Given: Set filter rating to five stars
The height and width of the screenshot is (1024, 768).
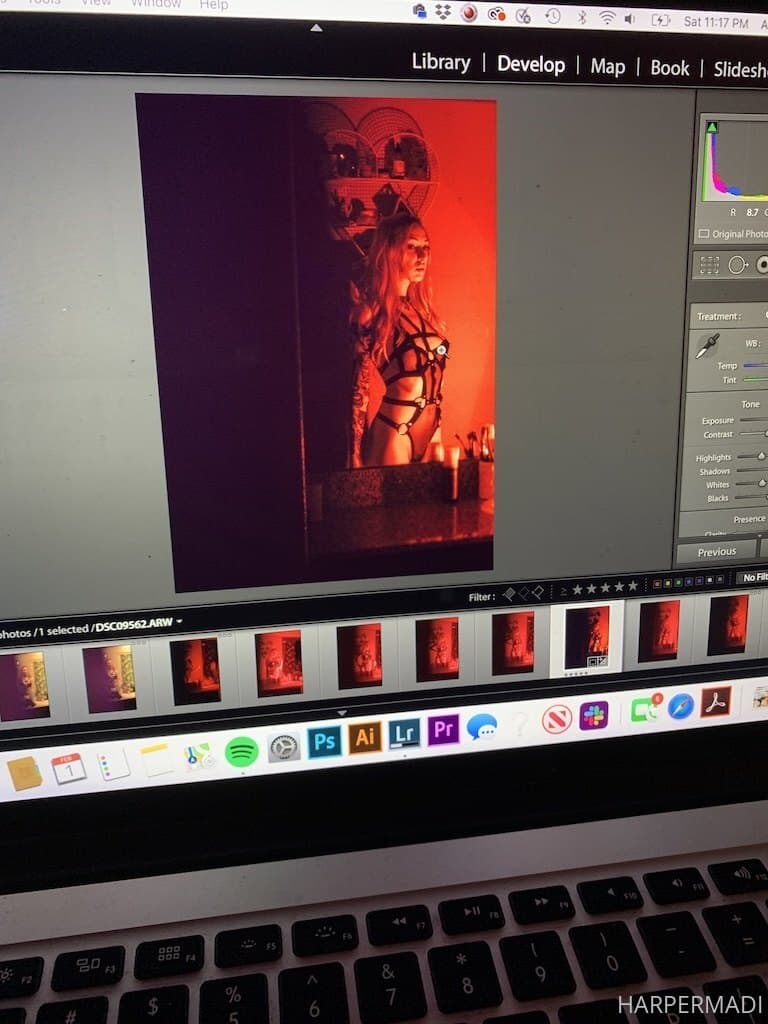Looking at the screenshot, I should tap(632, 586).
